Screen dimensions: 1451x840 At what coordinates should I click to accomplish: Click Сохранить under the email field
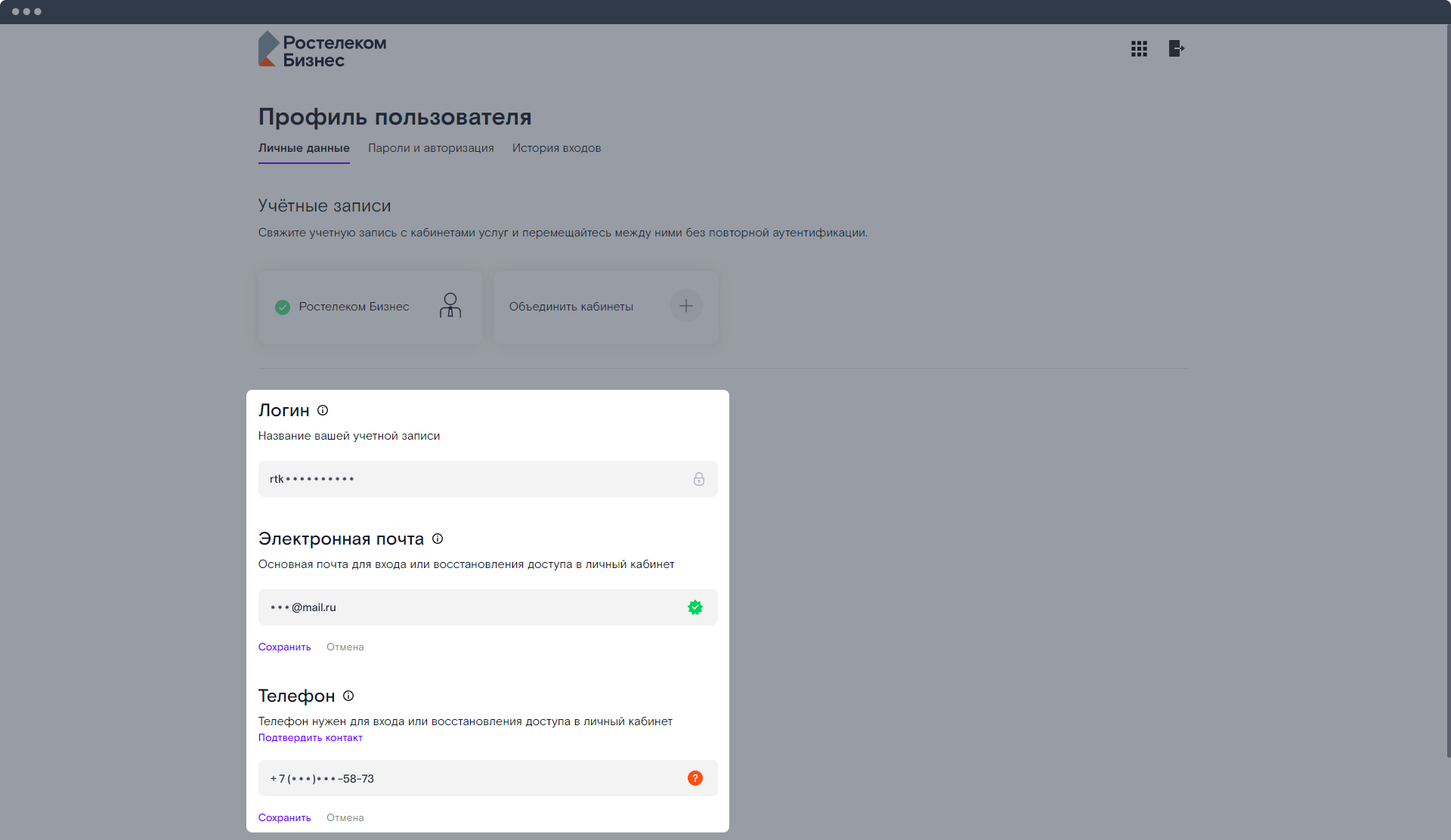(x=285, y=647)
